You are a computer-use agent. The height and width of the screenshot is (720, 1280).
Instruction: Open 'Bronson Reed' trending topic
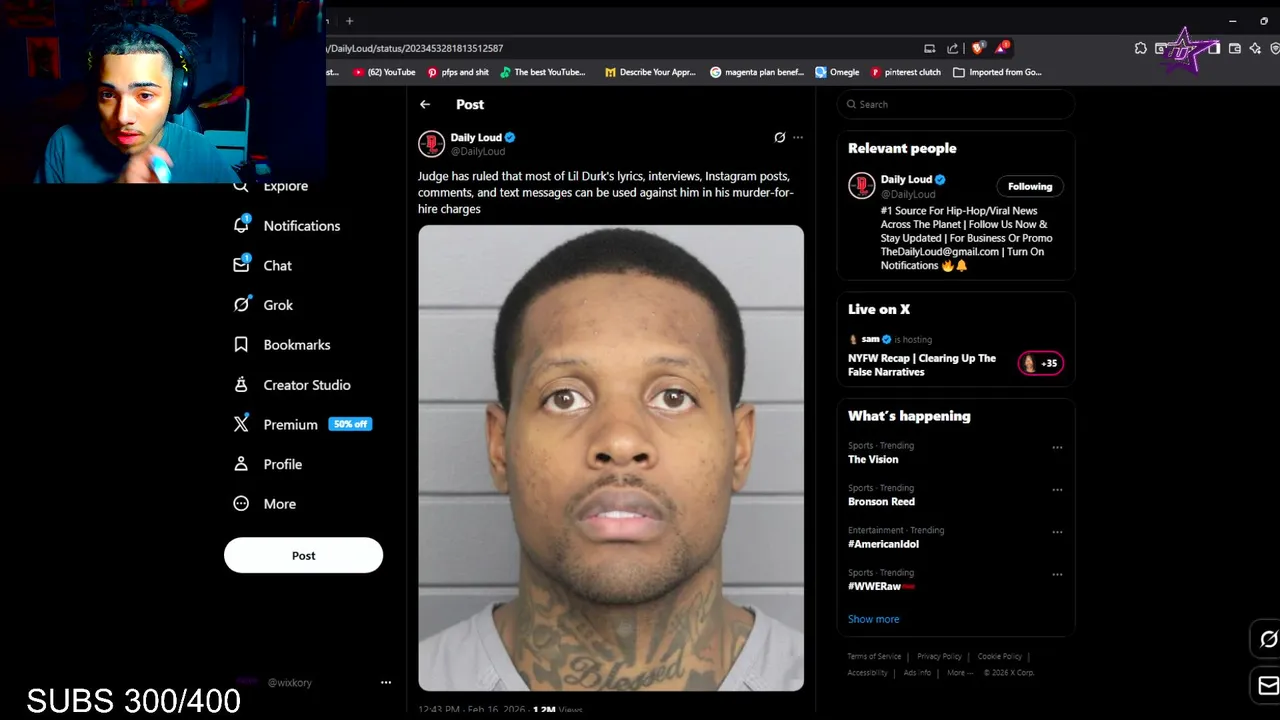(881, 502)
